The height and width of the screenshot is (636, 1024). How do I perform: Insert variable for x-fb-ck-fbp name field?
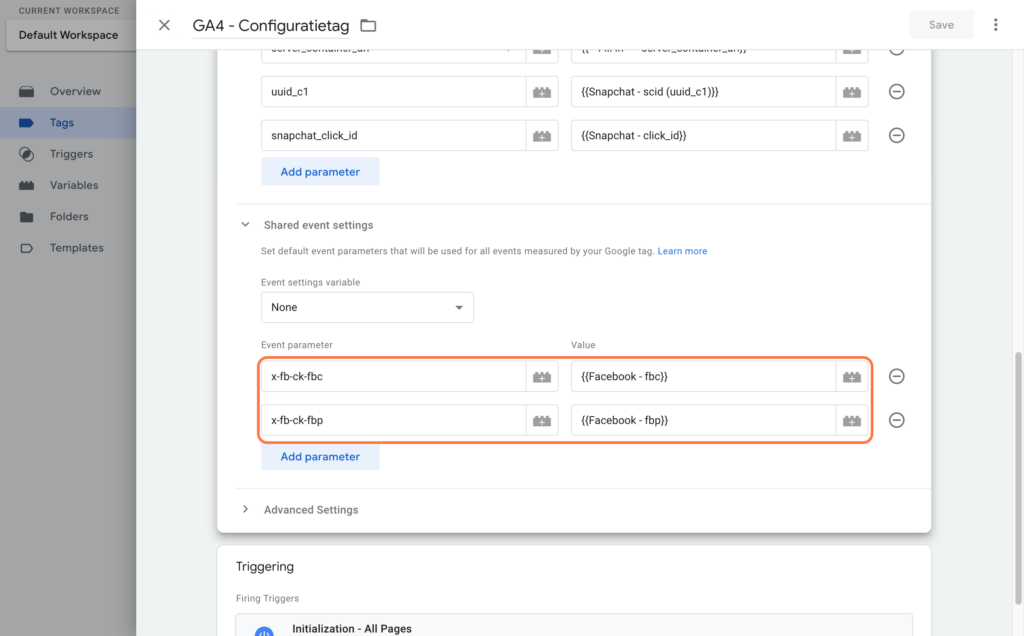coord(542,421)
